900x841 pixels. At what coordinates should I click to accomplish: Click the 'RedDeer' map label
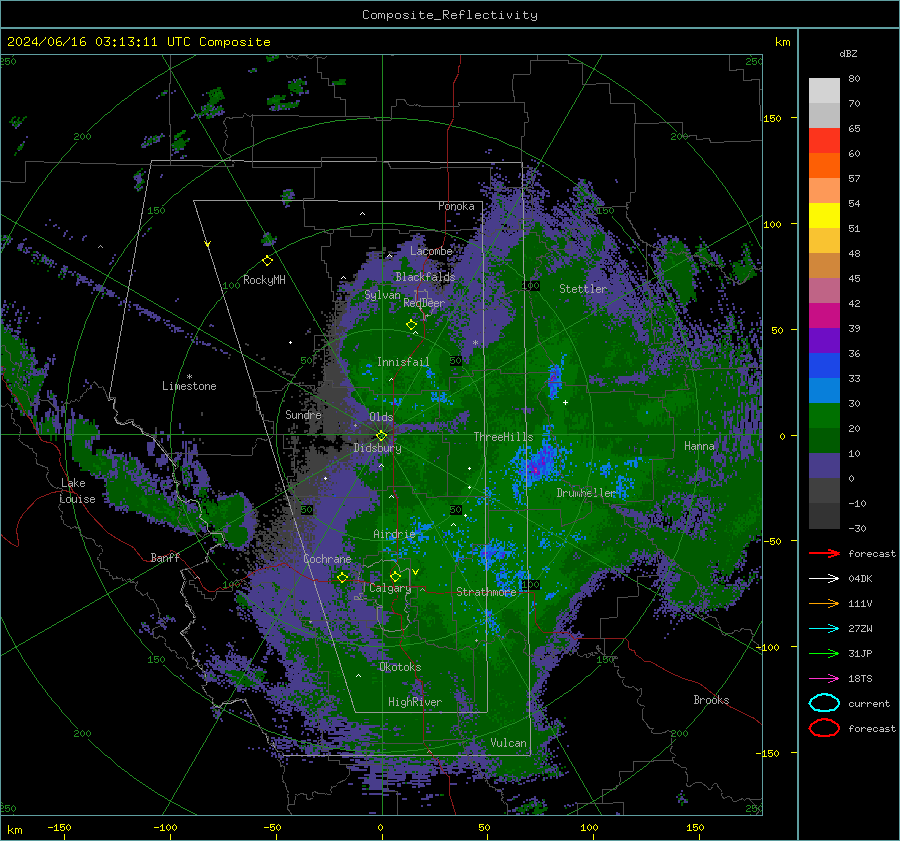[424, 303]
